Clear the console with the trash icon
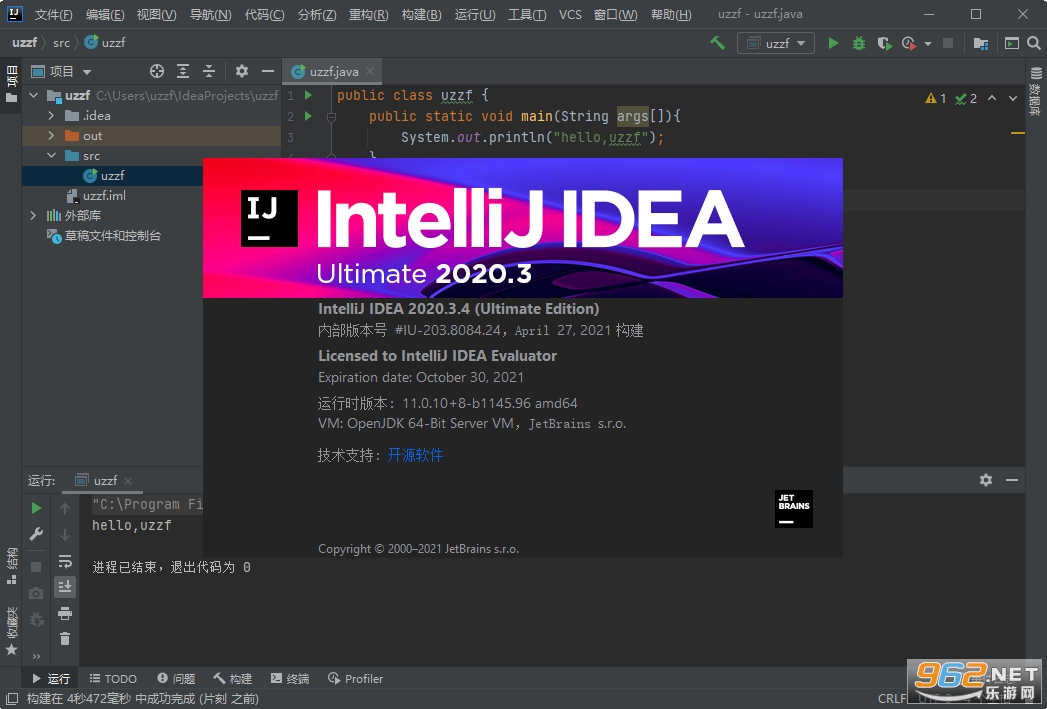1047x709 pixels. [65, 639]
